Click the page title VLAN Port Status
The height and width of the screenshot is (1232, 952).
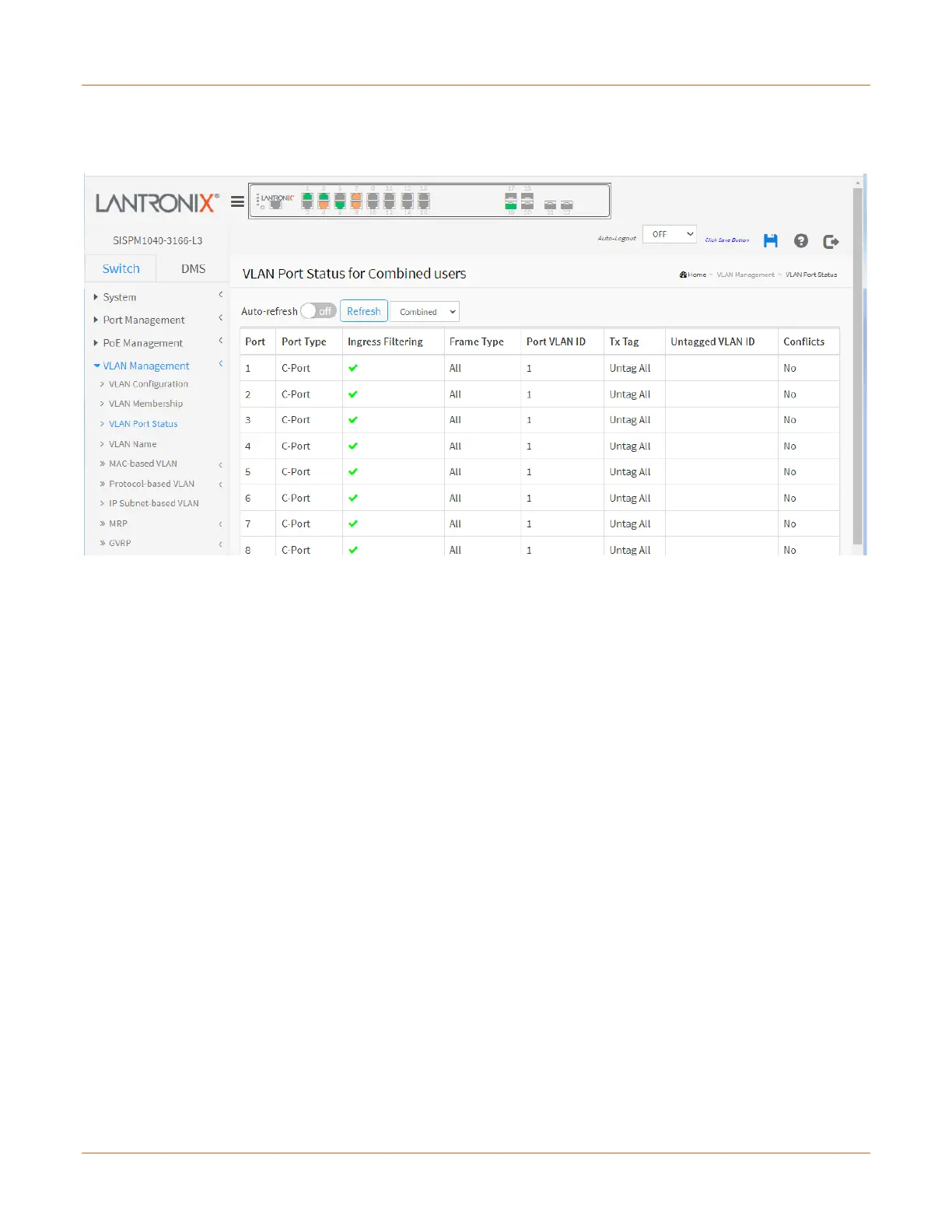[x=354, y=274]
